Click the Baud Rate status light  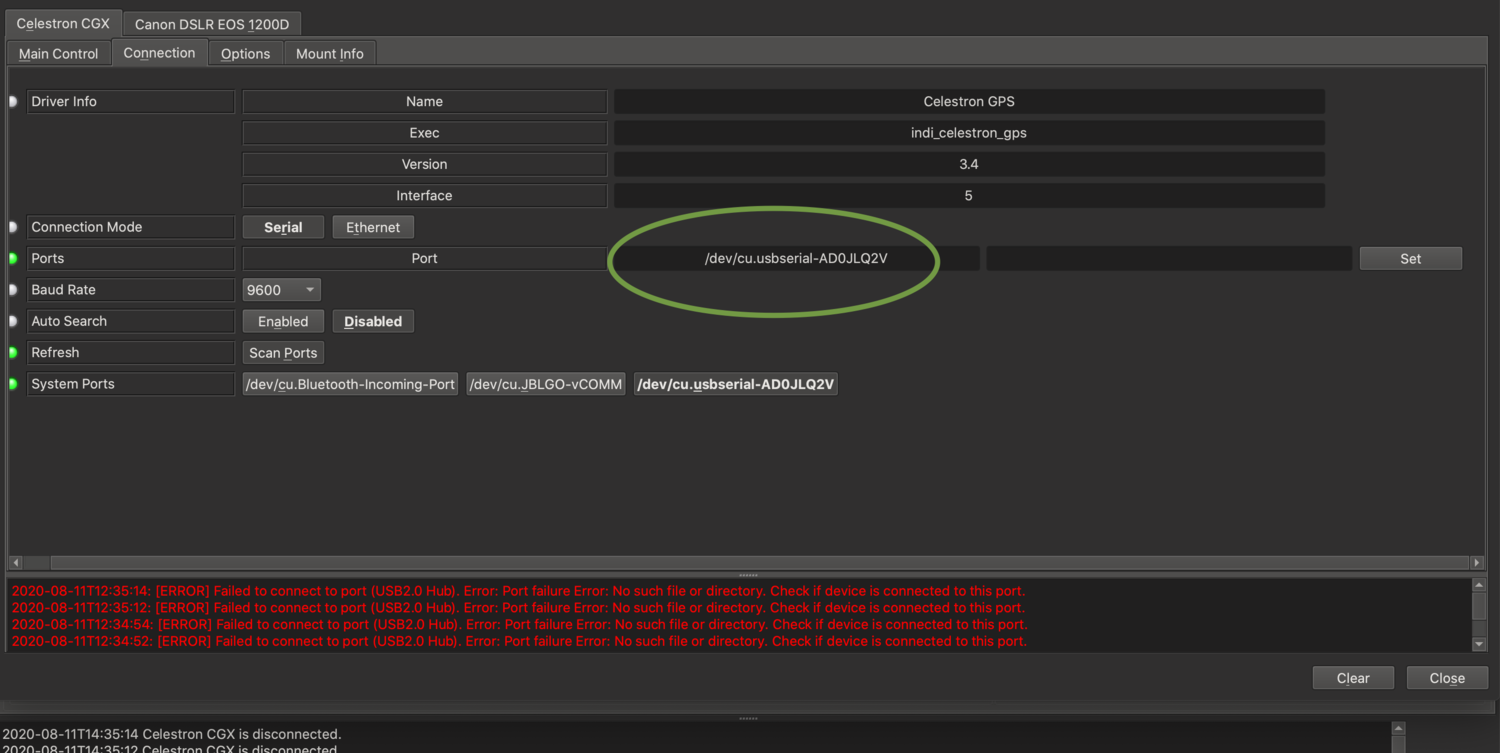(x=14, y=290)
